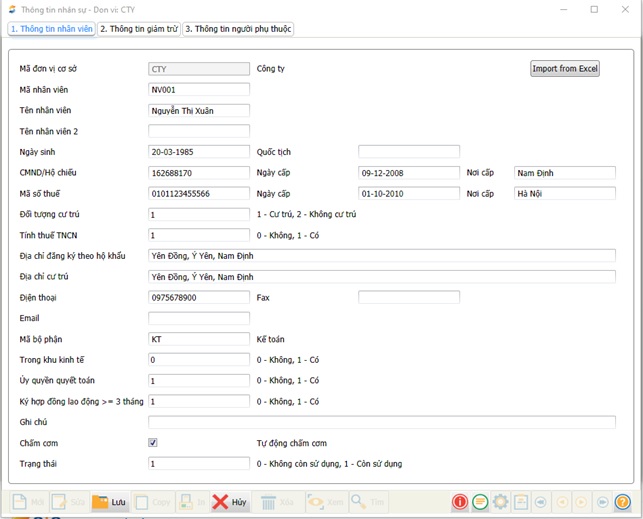
Task: Click the red information icon
Action: click(460, 502)
